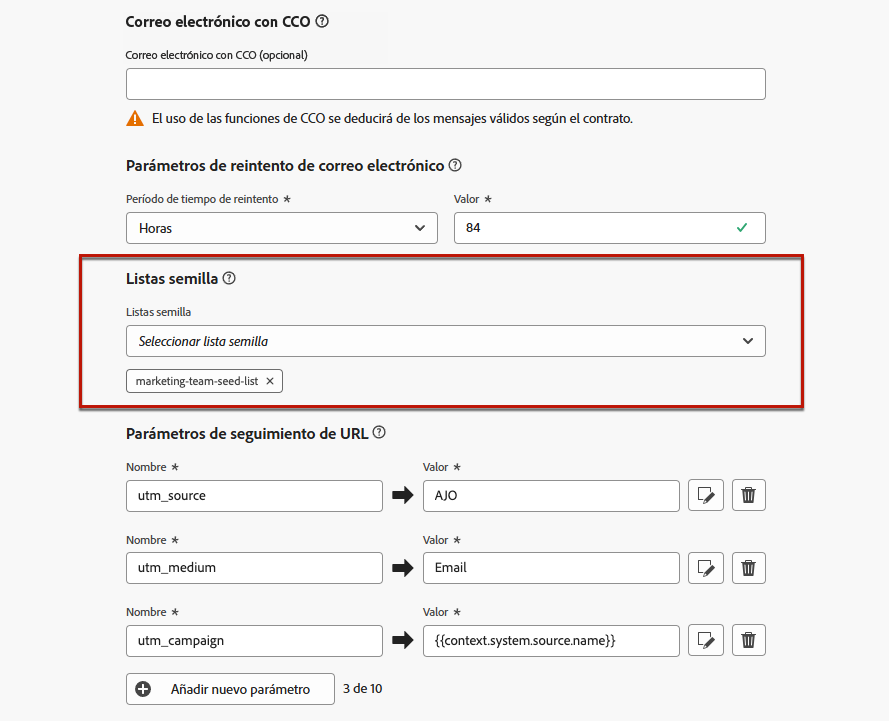Viewport: 889px width, 721px height.
Task: Click the Valor field containing AJO
Action: click(551, 496)
